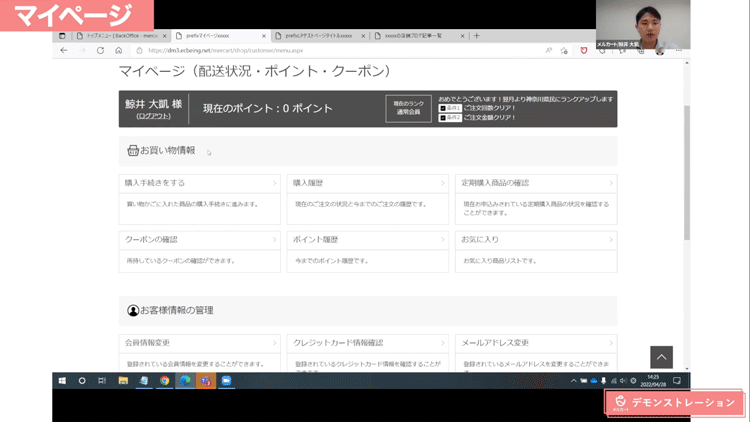Open メールアドレス変更 link

pyautogui.click(x=495, y=343)
